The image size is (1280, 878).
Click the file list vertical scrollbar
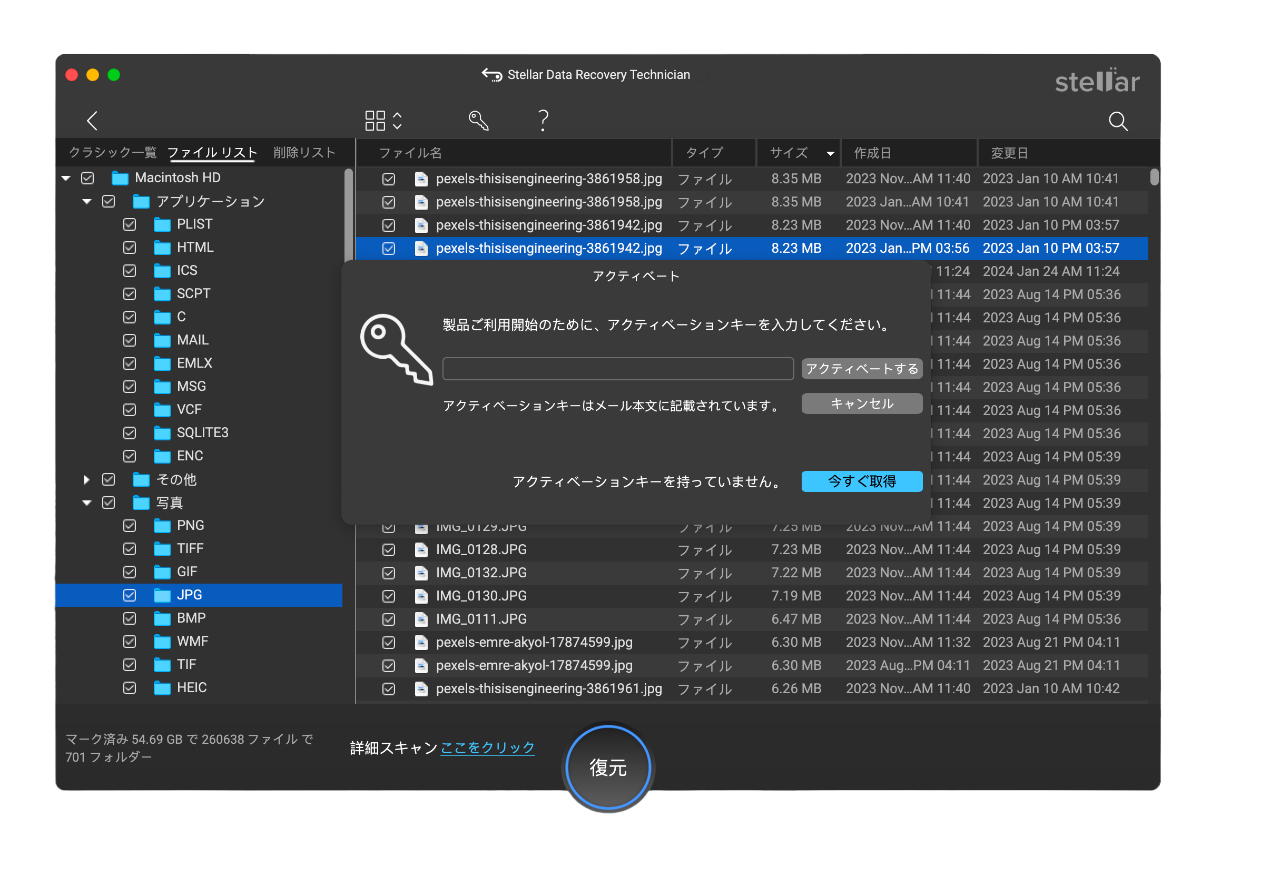click(1155, 177)
